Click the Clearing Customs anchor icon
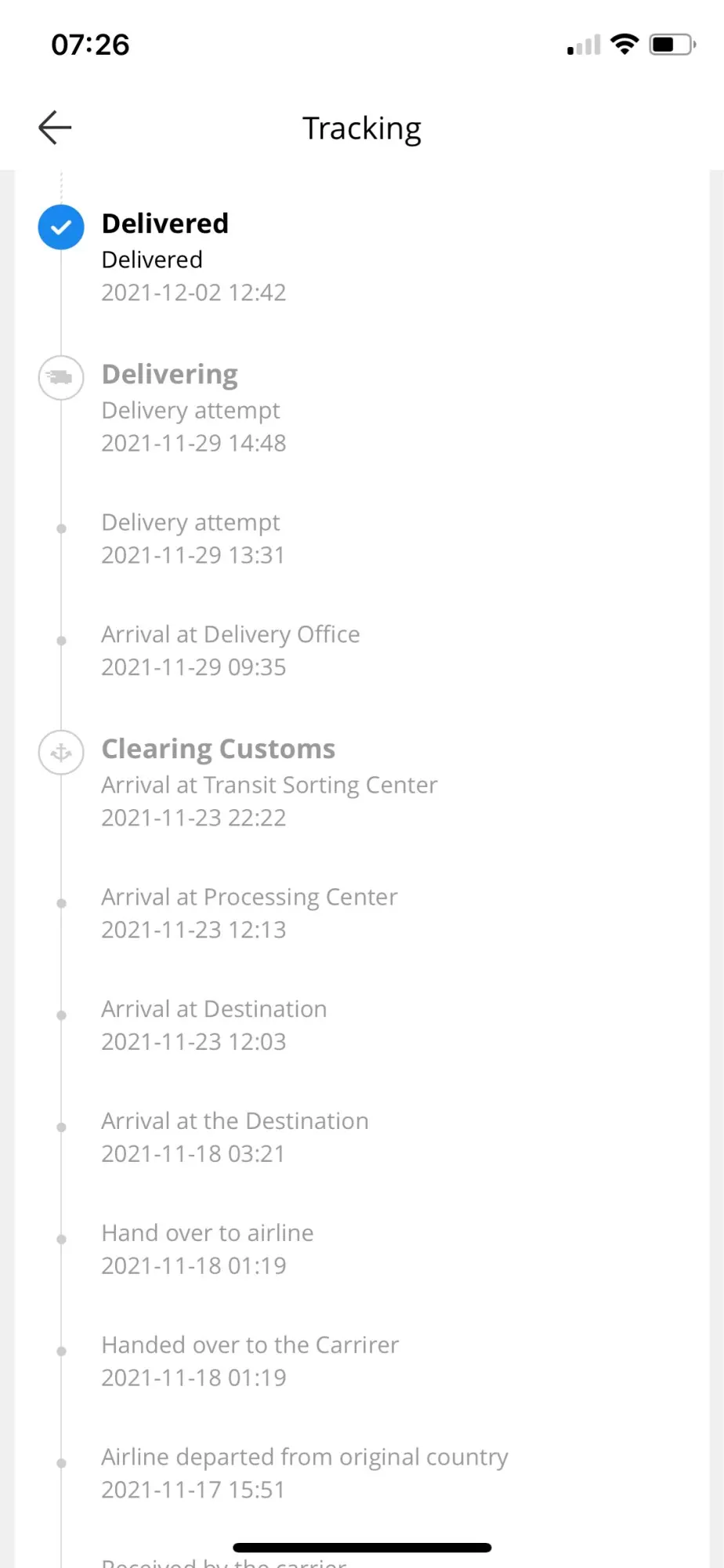Image resolution: width=724 pixels, height=1568 pixels. pyautogui.click(x=61, y=753)
